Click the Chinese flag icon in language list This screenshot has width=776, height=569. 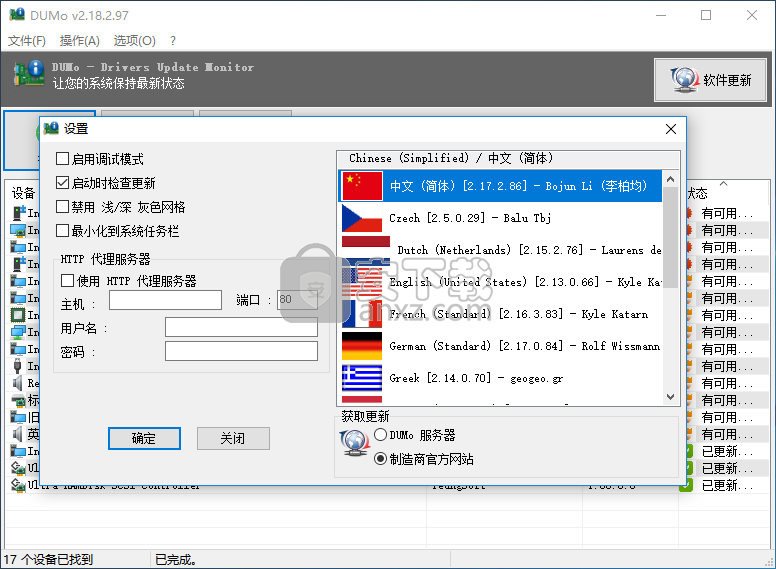click(362, 186)
